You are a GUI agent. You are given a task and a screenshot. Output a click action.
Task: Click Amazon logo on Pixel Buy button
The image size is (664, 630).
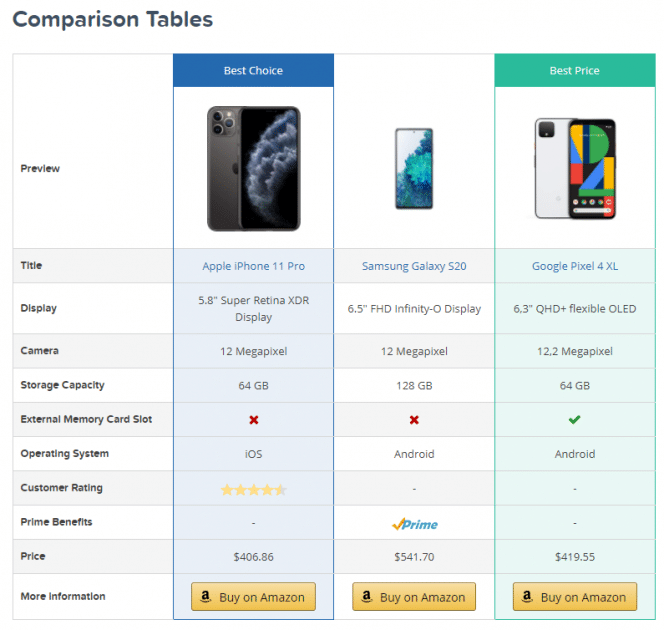pos(527,596)
